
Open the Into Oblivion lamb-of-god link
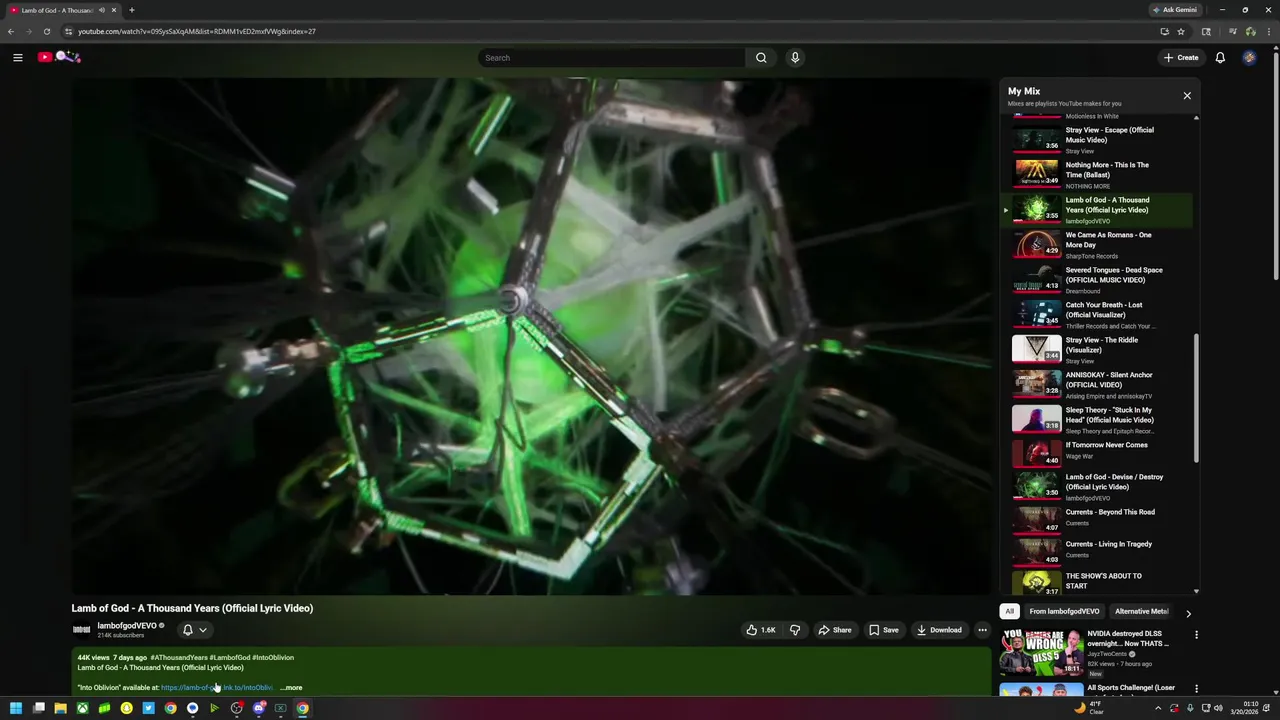tap(216, 688)
